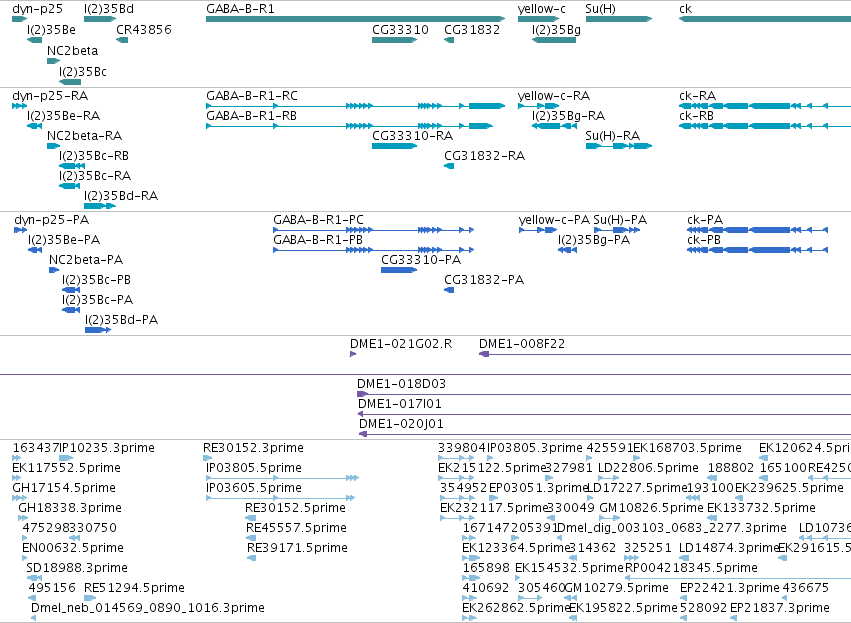
Task: Select the l(2)35Bg gene label without suffix
Action: tap(556, 30)
